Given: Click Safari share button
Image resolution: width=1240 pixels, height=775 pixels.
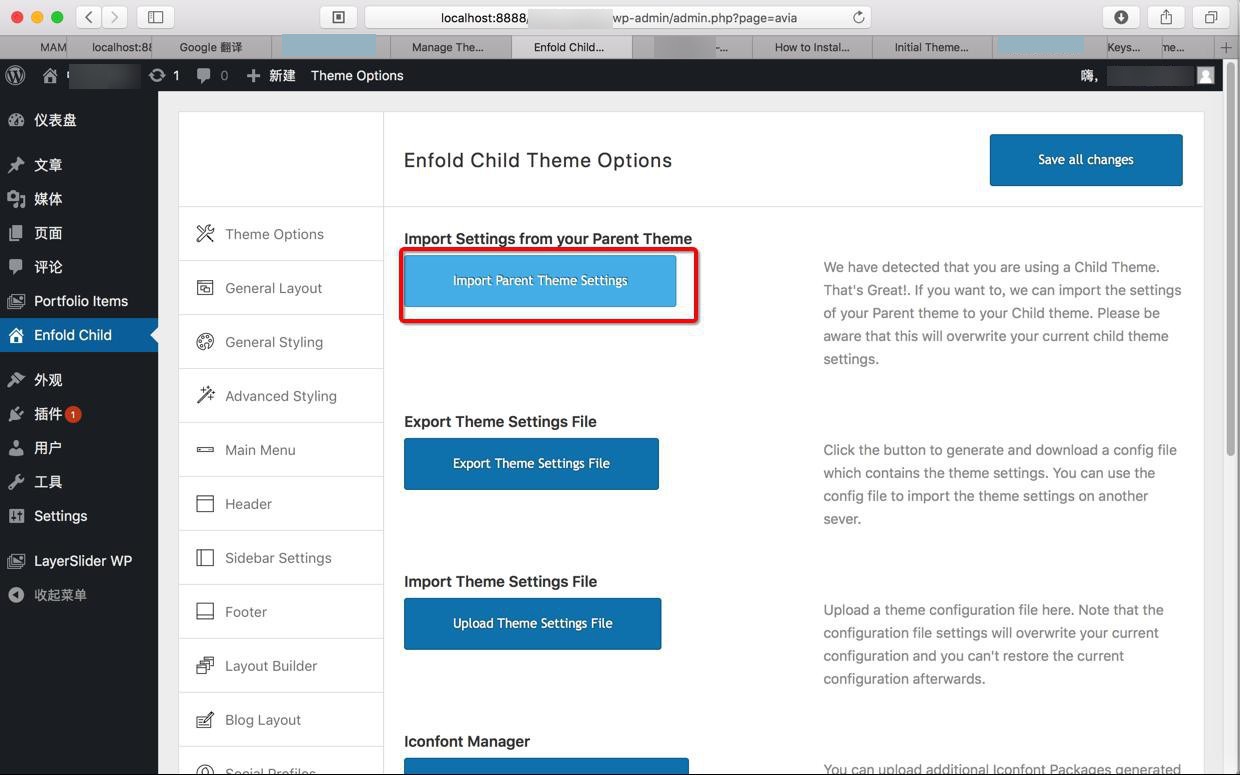Looking at the screenshot, I should [1166, 17].
